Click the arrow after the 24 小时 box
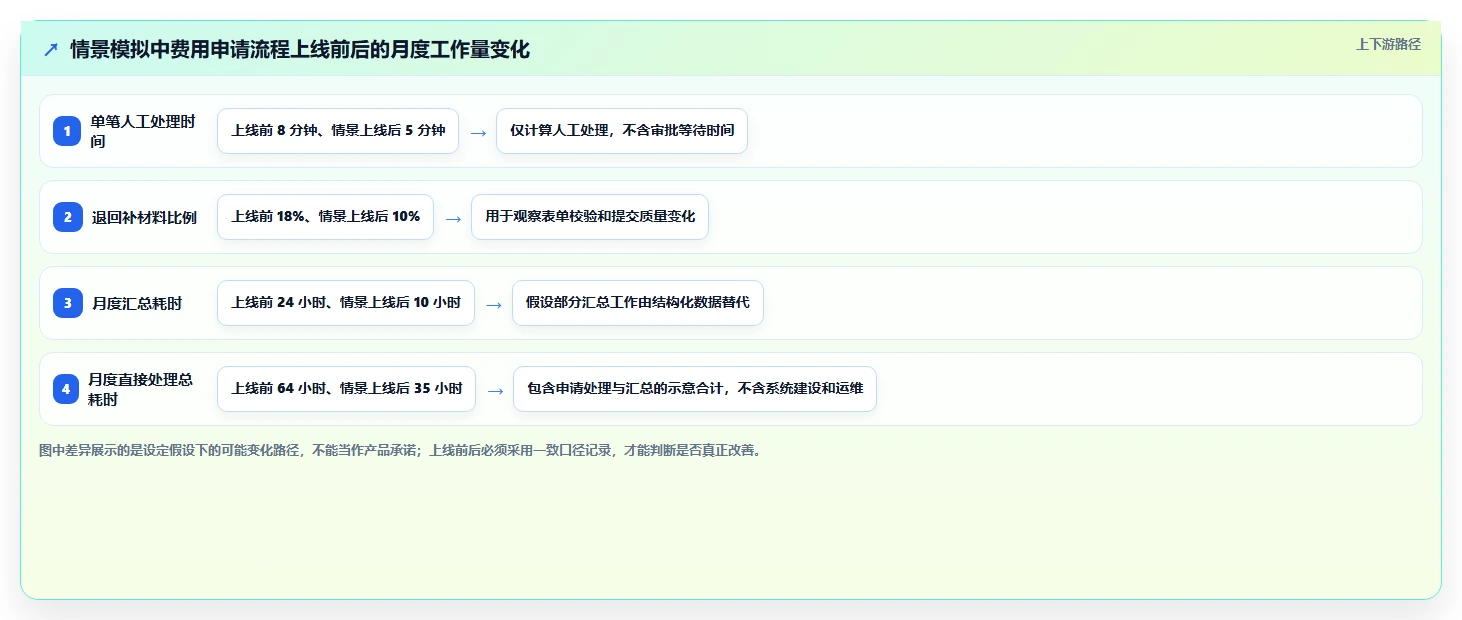 coord(494,304)
